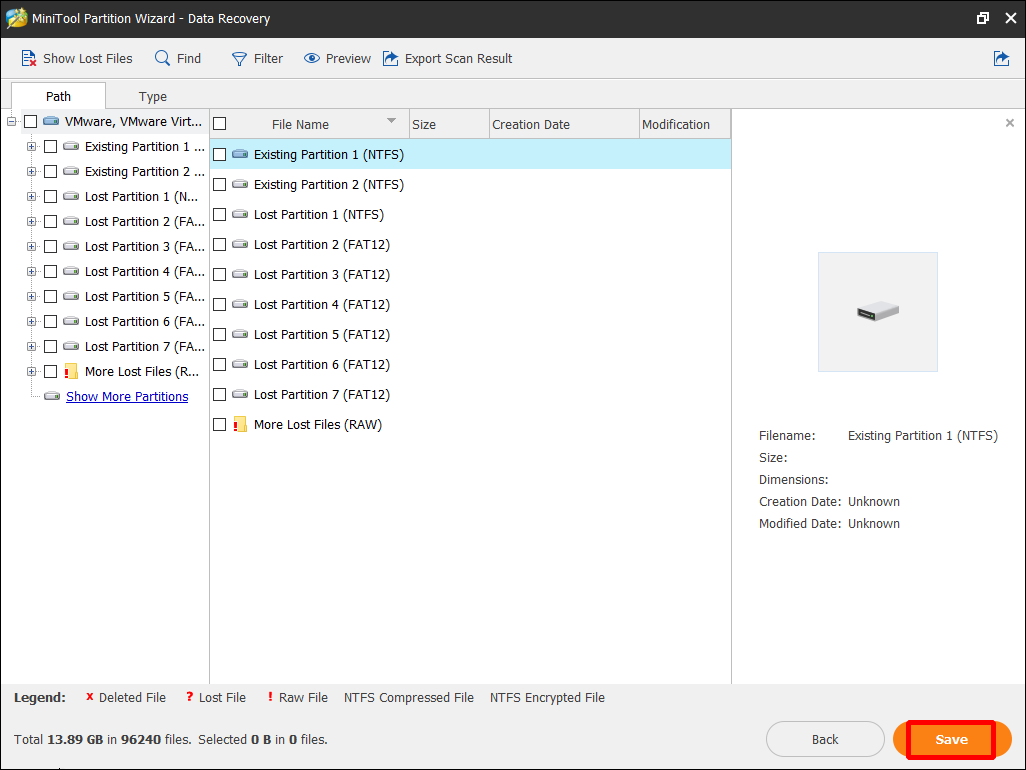1026x770 pixels.
Task: Select the Lost Partition 6 (FAT12) row text
Action: (322, 364)
